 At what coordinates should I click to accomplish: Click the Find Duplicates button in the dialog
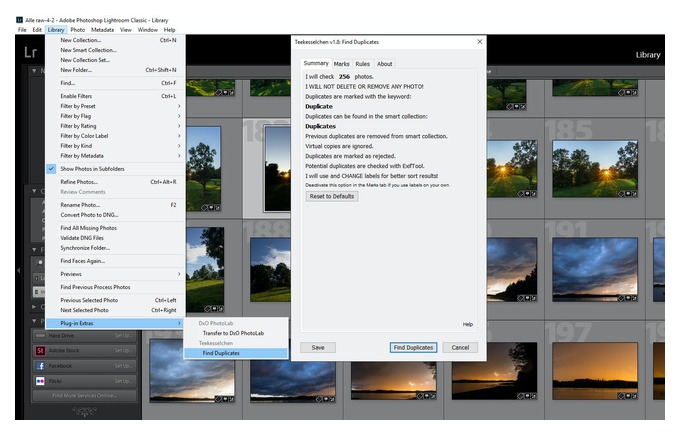point(413,347)
